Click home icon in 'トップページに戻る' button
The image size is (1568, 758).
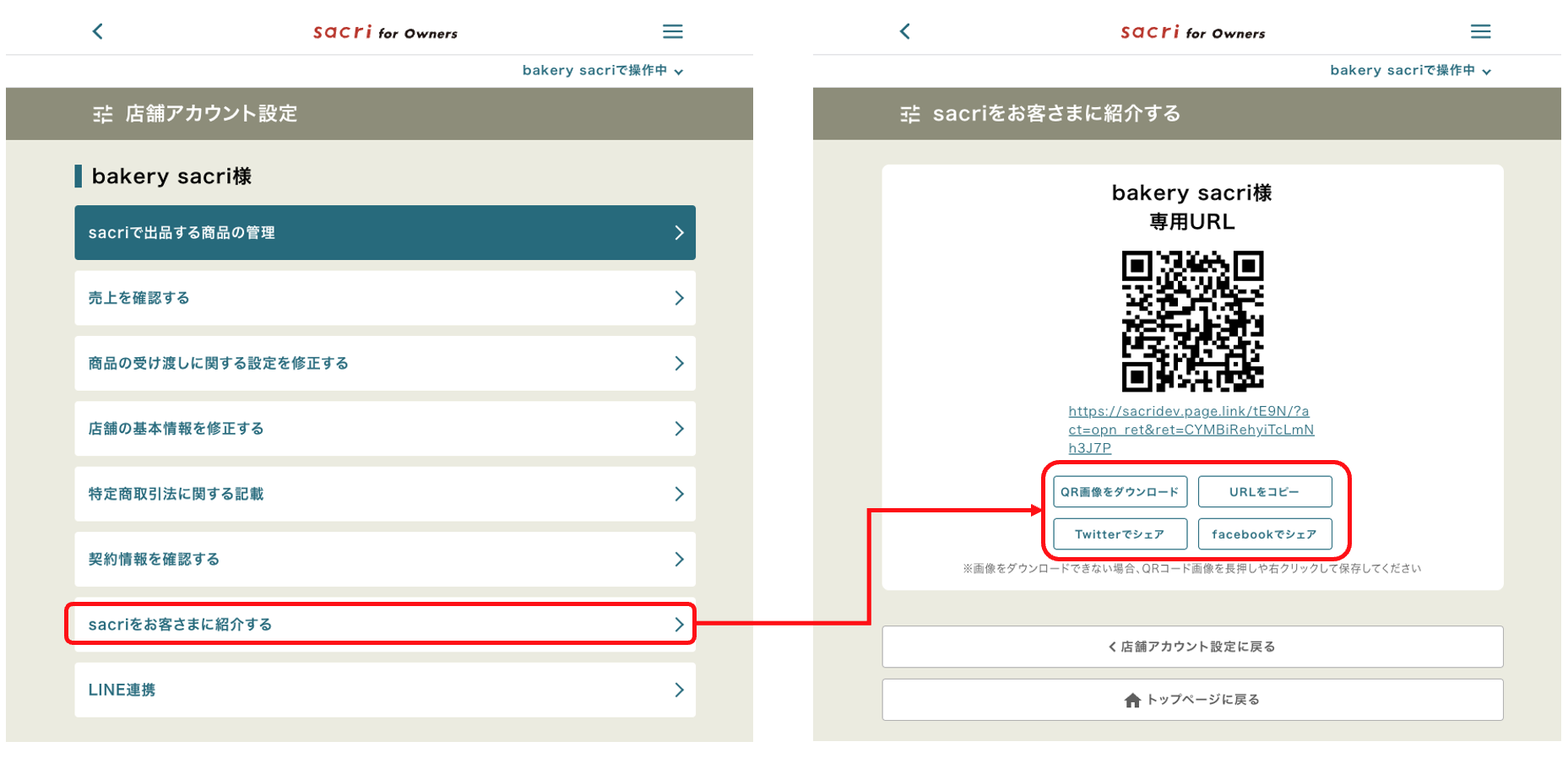pos(1132,700)
